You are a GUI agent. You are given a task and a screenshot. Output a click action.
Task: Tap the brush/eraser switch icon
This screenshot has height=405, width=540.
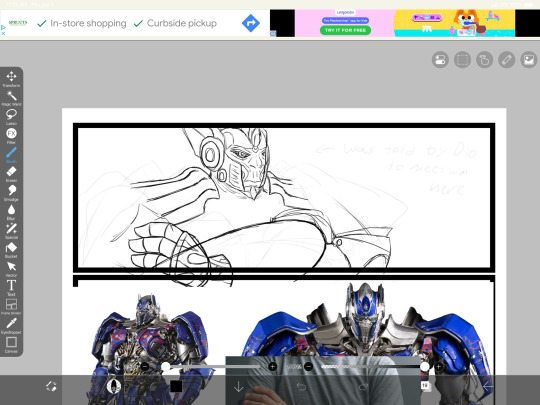[x=51, y=386]
